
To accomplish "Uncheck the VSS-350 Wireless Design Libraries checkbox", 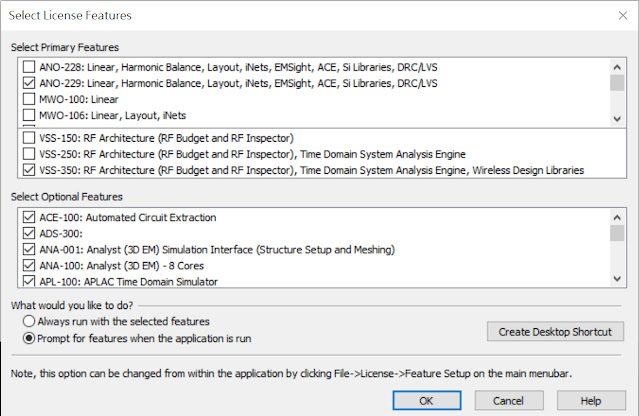I will pyautogui.click(x=28, y=170).
